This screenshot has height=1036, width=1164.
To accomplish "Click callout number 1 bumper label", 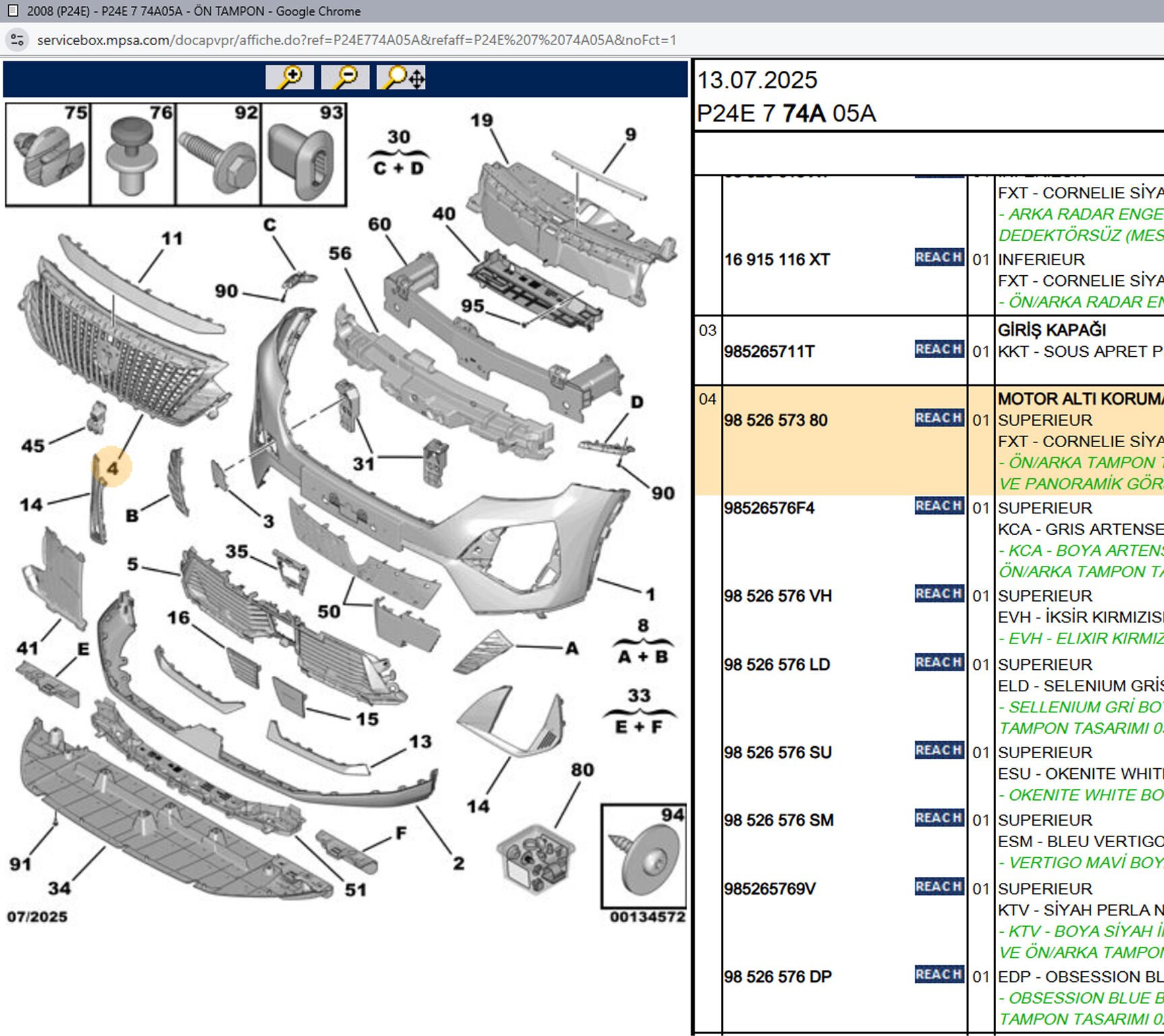I will [x=650, y=594].
